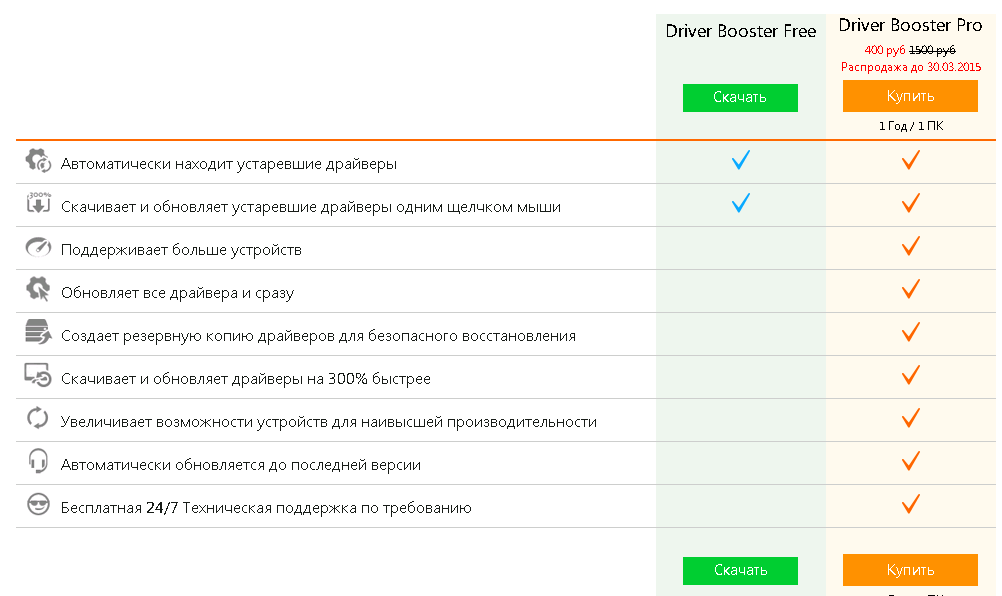Click the 'Driver Booster Pro' column heading
The image size is (1002, 596).
click(910, 26)
